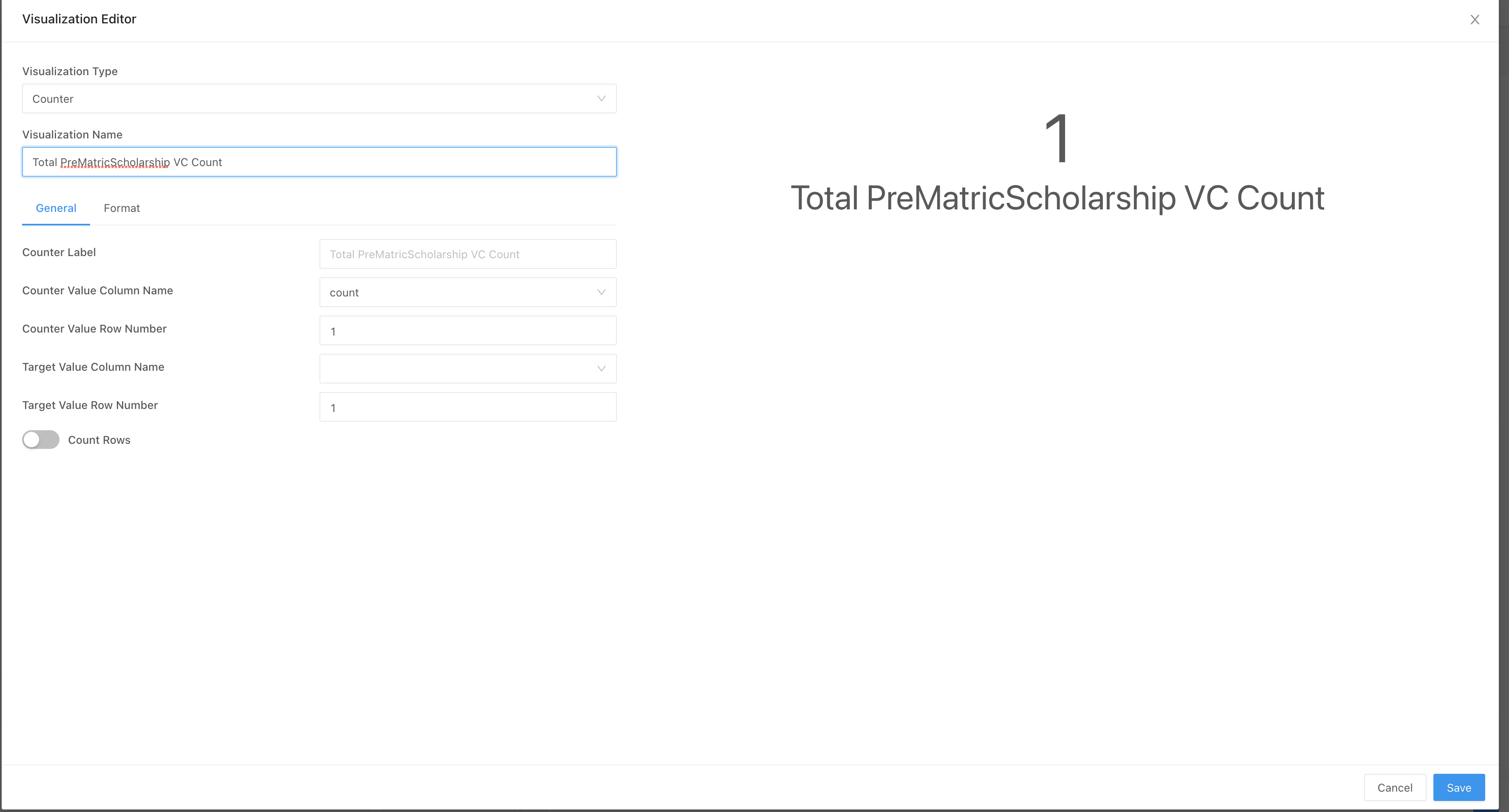Click the Cancel button
1509x812 pixels.
click(x=1394, y=787)
